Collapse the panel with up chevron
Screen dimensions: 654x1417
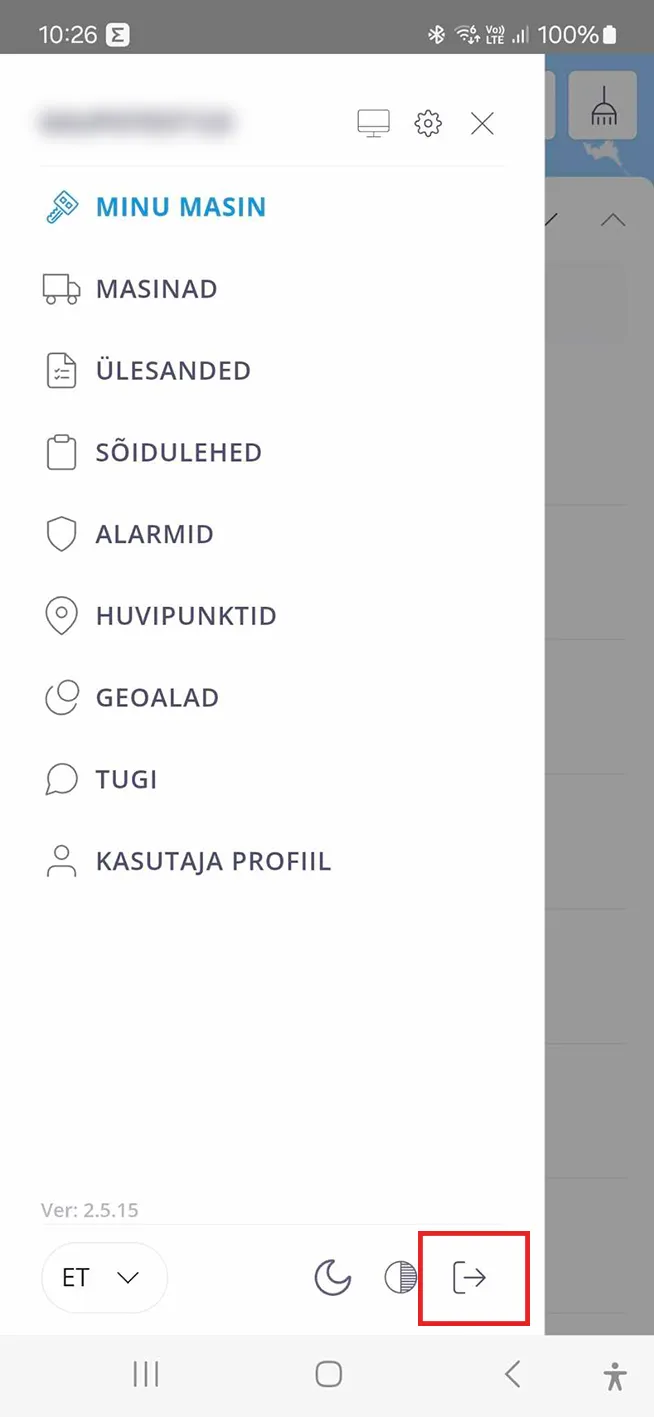(x=612, y=220)
